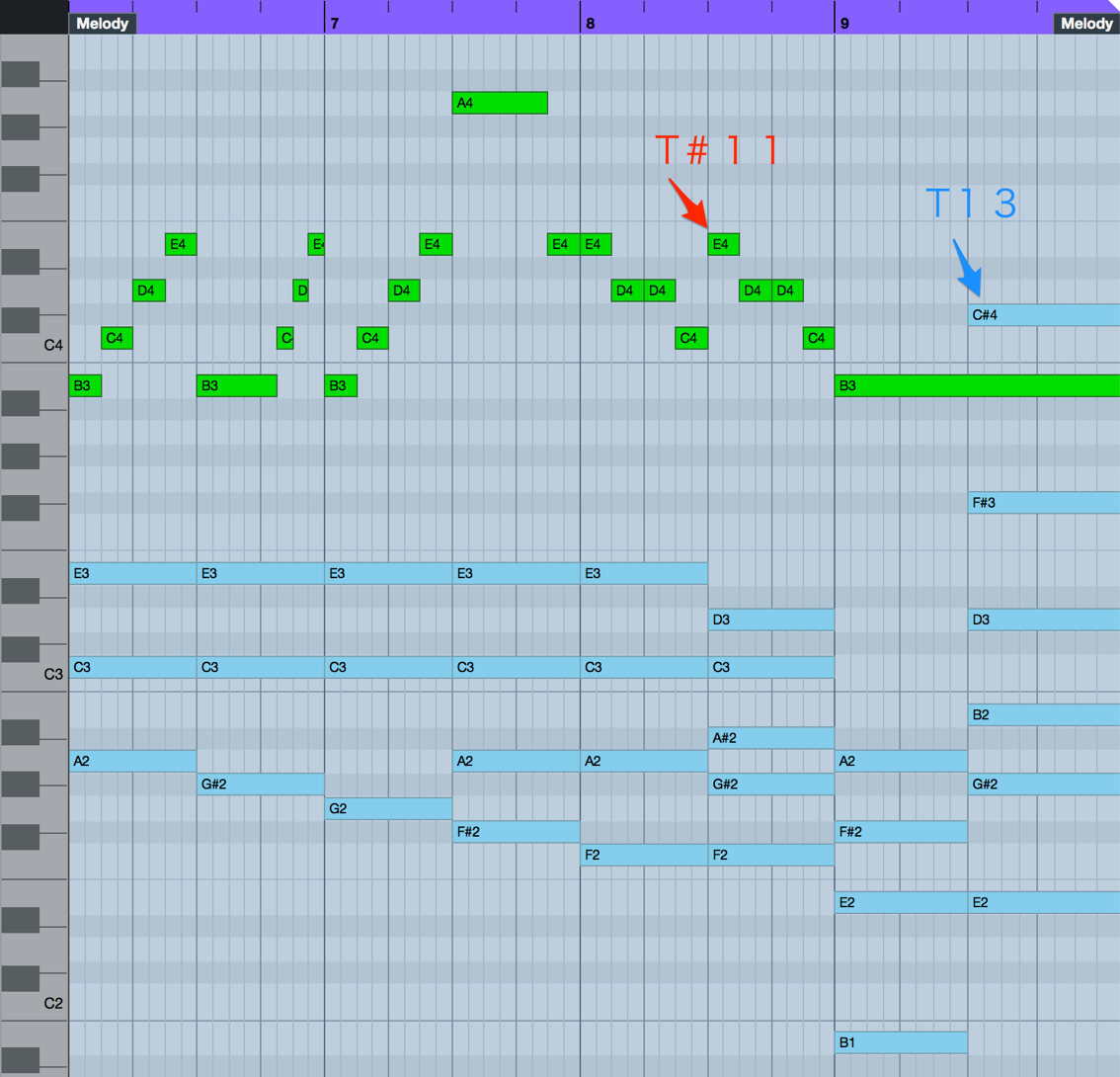Select the F#2 note in bar 7

click(516, 832)
